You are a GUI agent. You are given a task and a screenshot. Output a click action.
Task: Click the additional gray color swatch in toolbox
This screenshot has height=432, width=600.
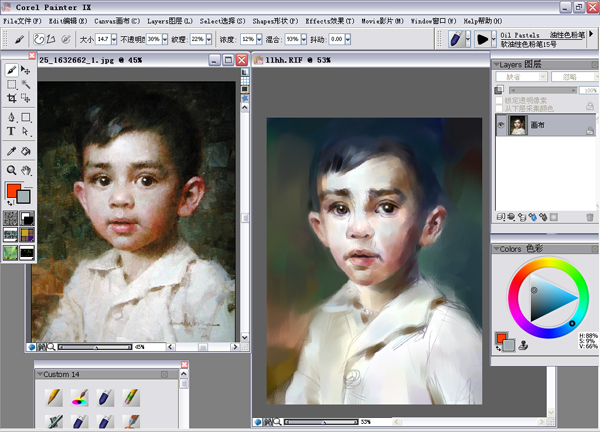click(24, 197)
